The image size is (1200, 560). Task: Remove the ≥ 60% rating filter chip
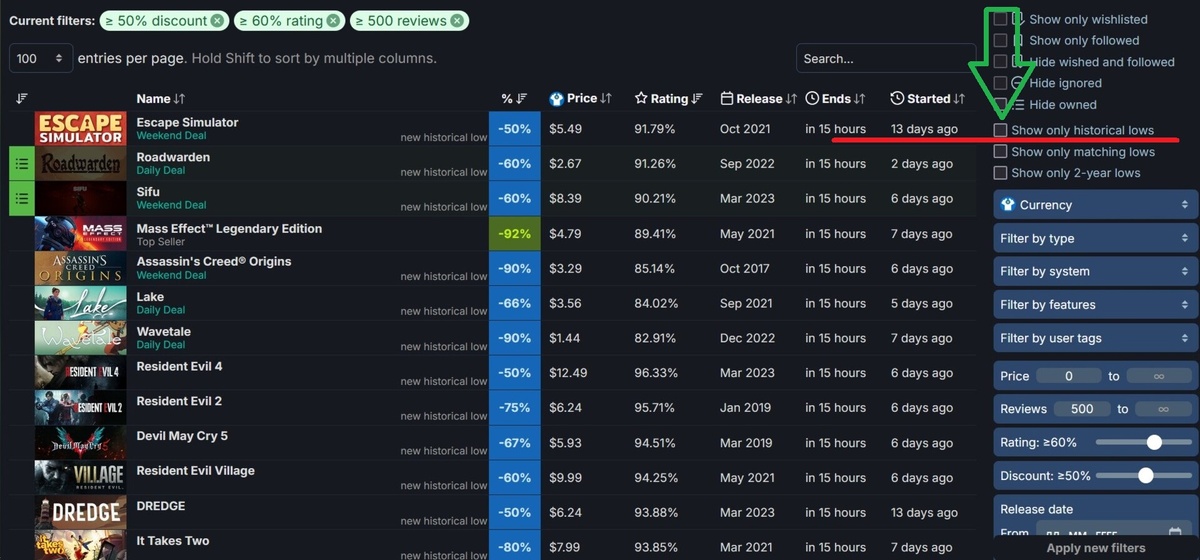click(x=333, y=20)
